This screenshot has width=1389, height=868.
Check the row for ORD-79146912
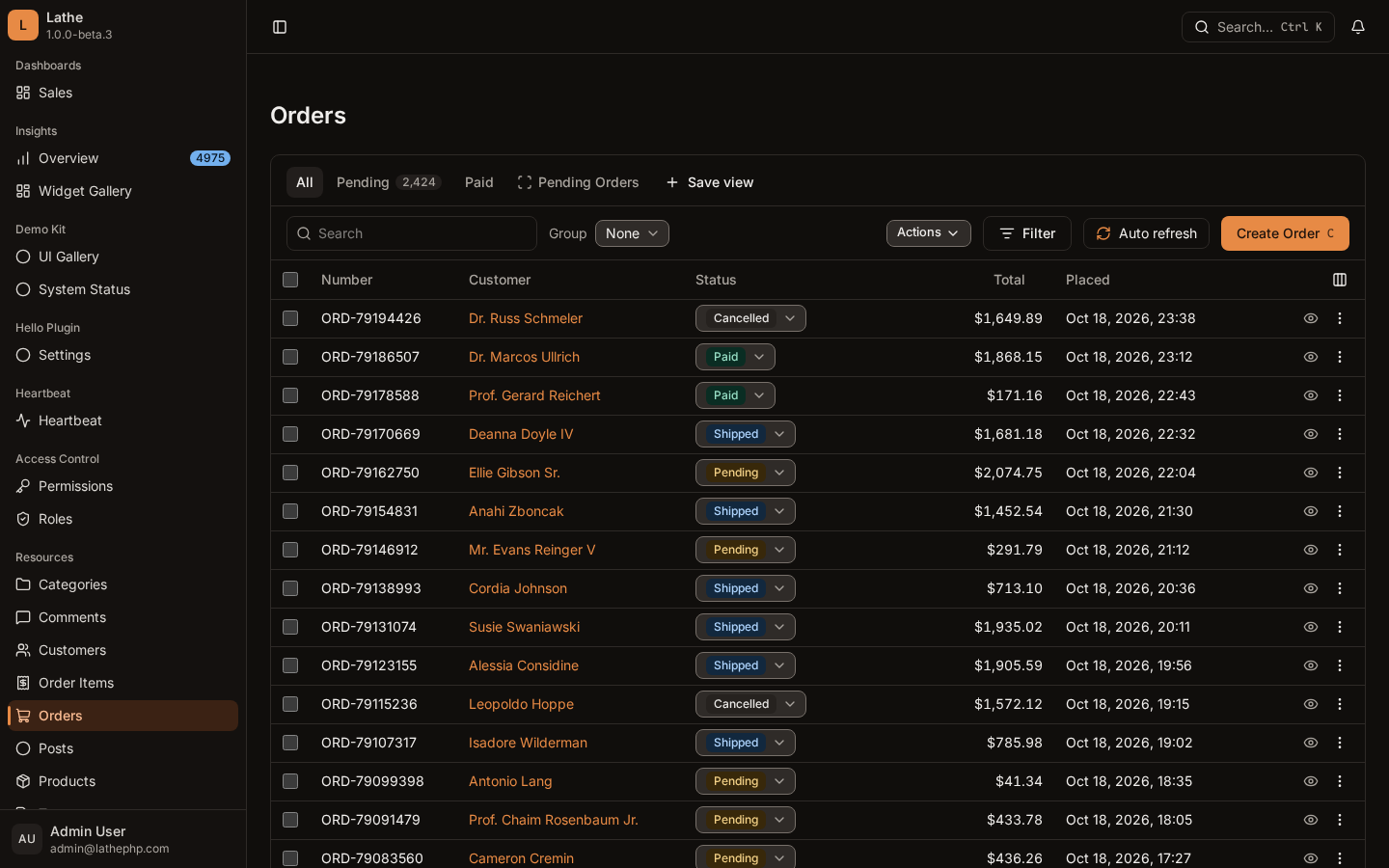pyautogui.click(x=290, y=550)
